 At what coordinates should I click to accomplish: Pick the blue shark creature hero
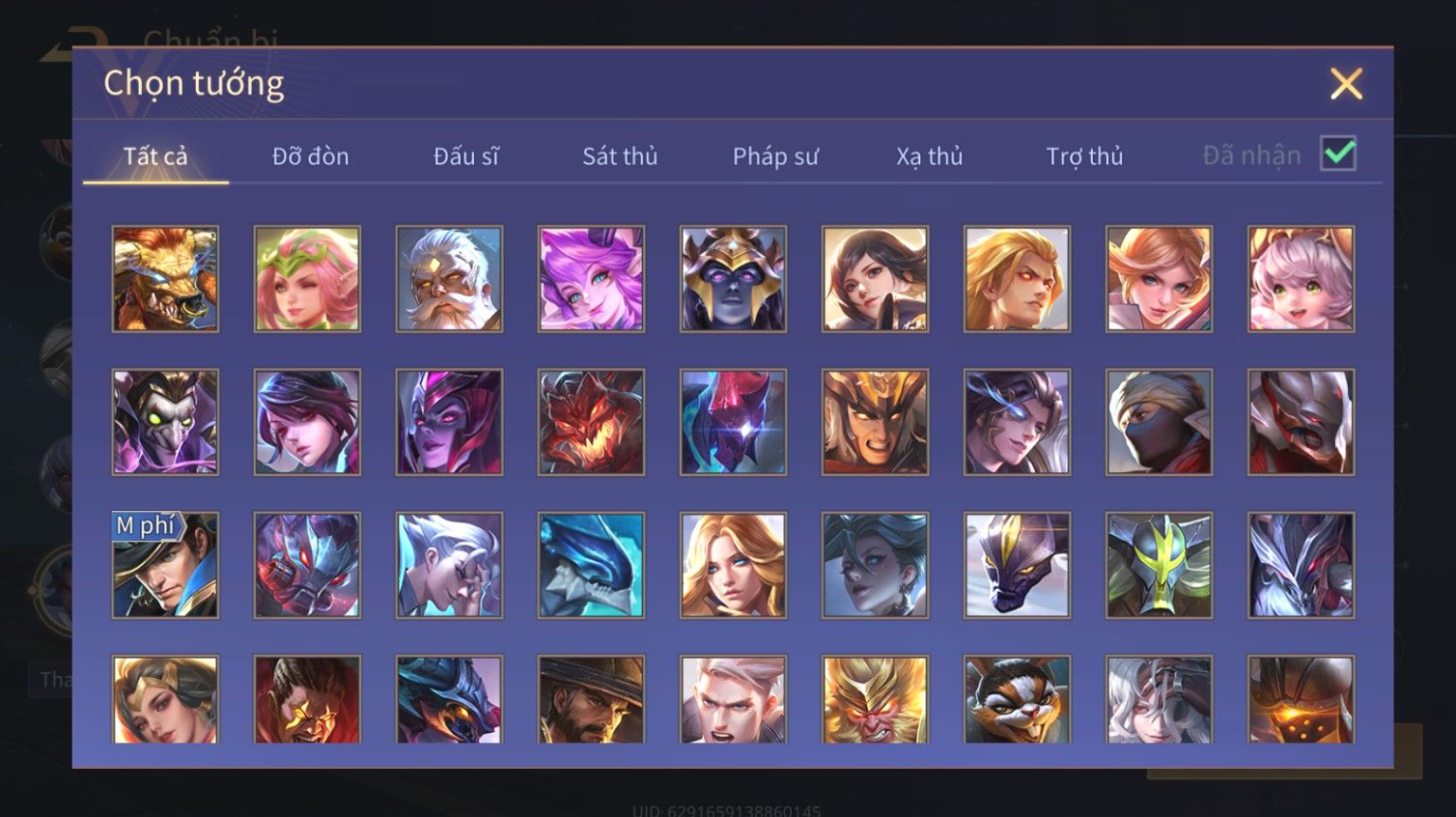point(591,565)
